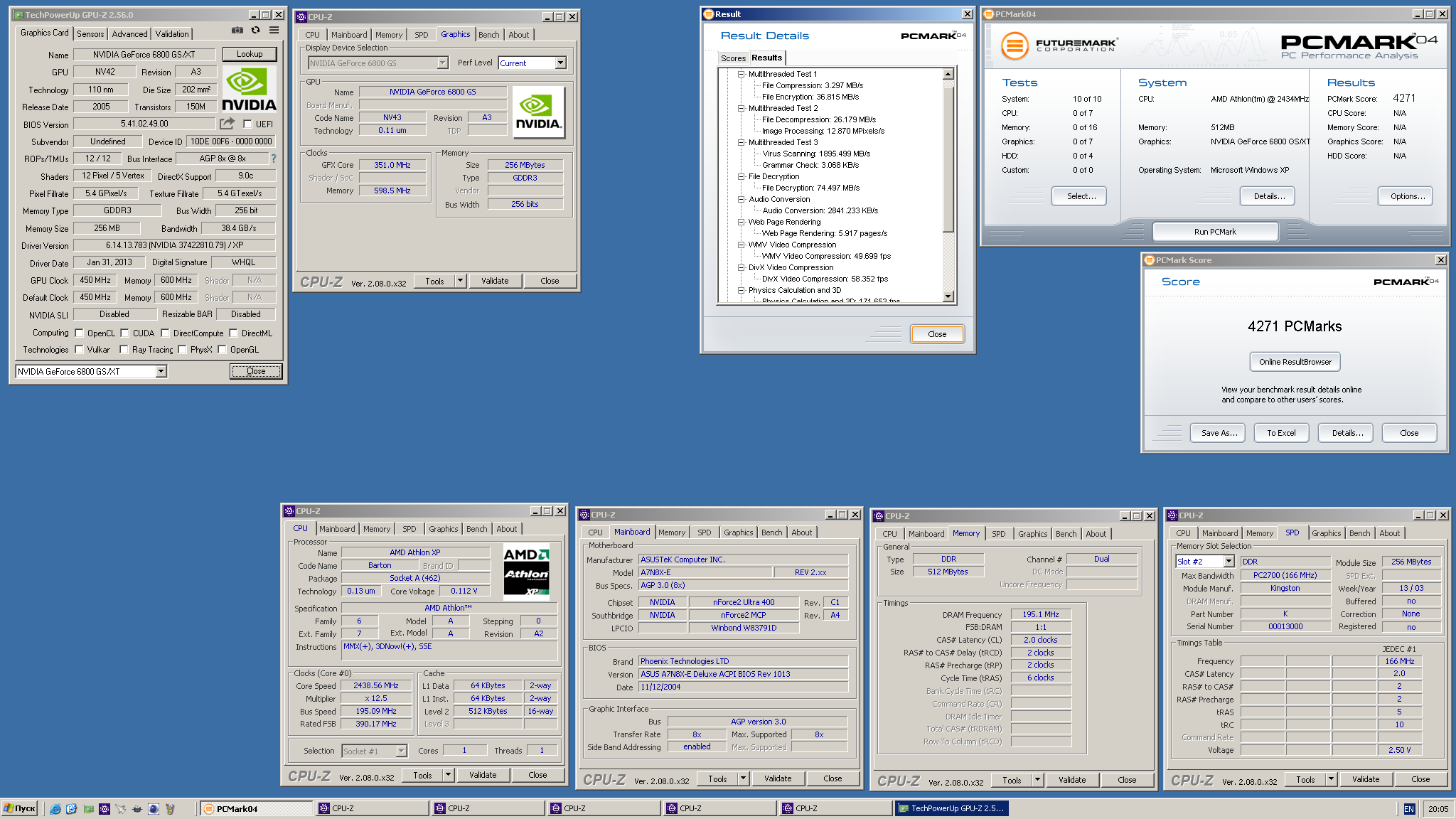This screenshot has height=819, width=1456.
Task: Open Tools dropdown arrow in CPU-Z Graphics window
Action: tap(460, 281)
